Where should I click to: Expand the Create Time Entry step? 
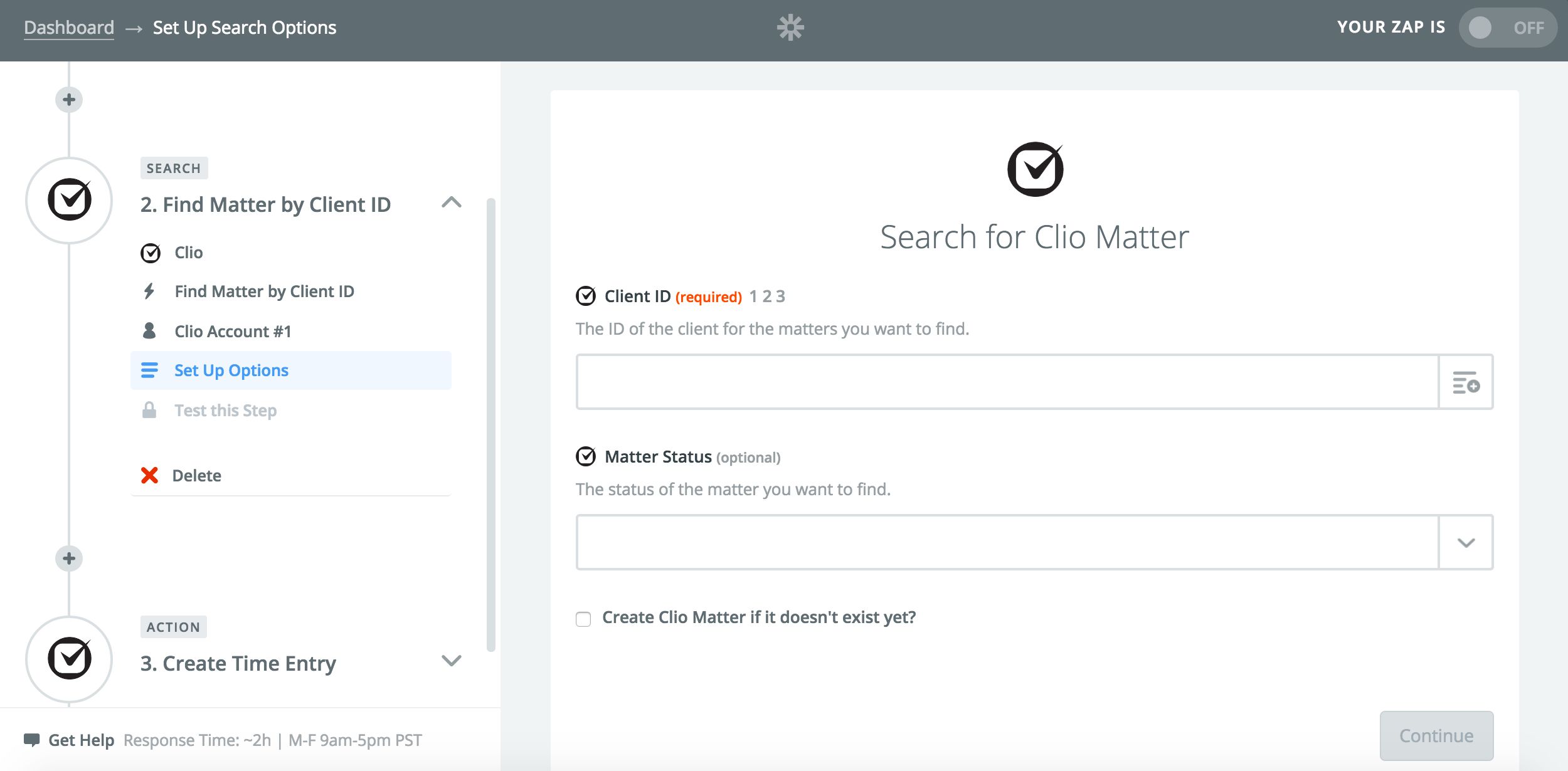pos(452,661)
